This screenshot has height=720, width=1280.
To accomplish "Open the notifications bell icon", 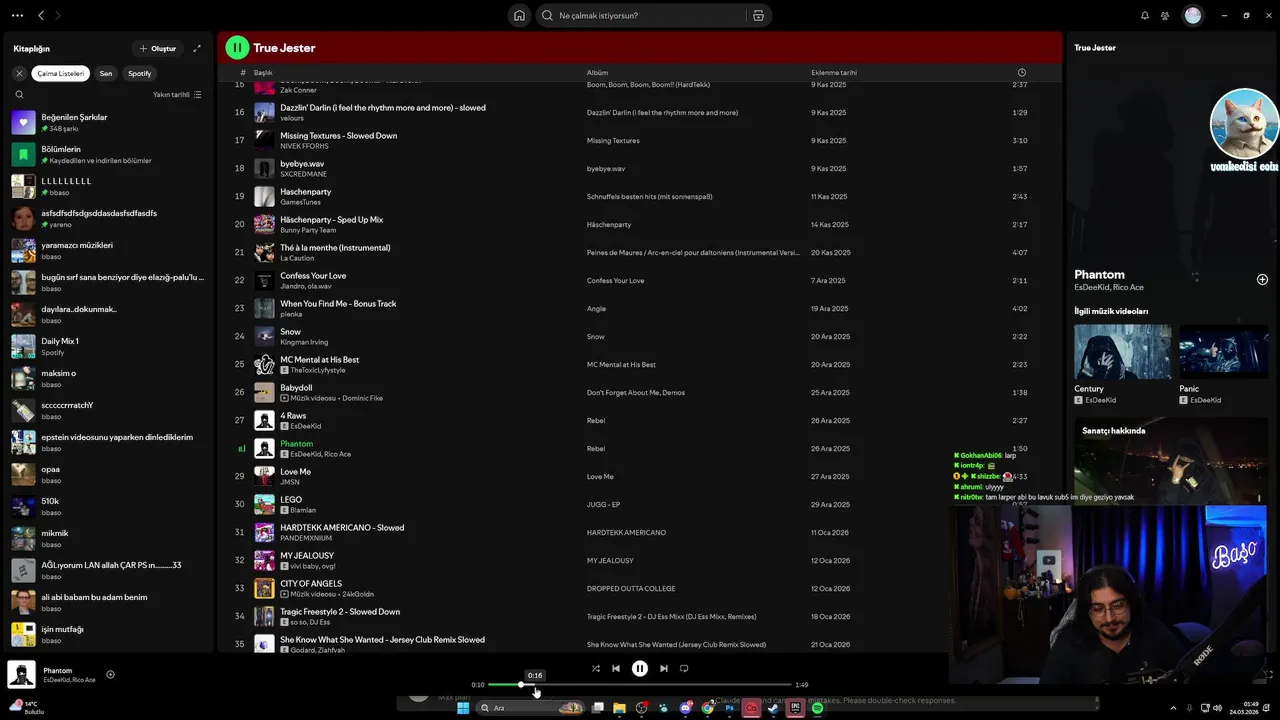I will (x=1145, y=15).
